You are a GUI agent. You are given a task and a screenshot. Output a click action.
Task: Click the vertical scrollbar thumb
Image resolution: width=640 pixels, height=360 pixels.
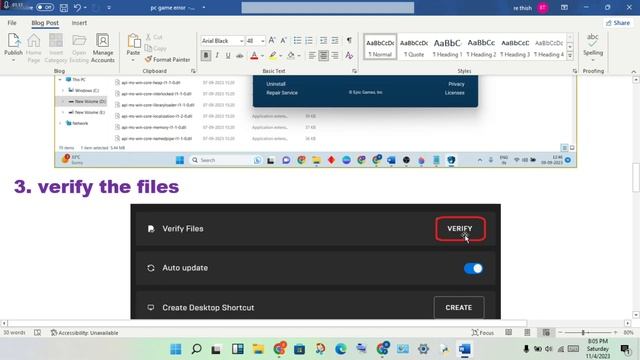(636, 177)
